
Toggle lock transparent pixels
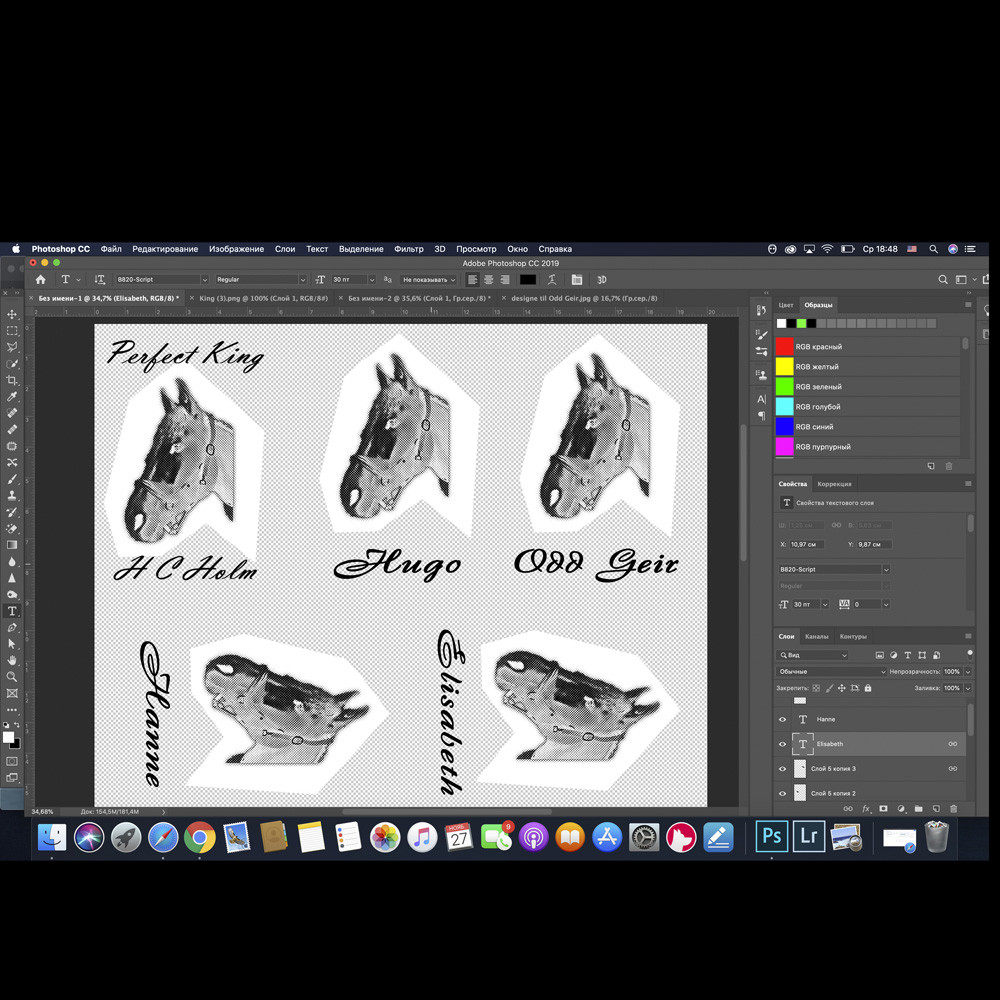[816, 688]
